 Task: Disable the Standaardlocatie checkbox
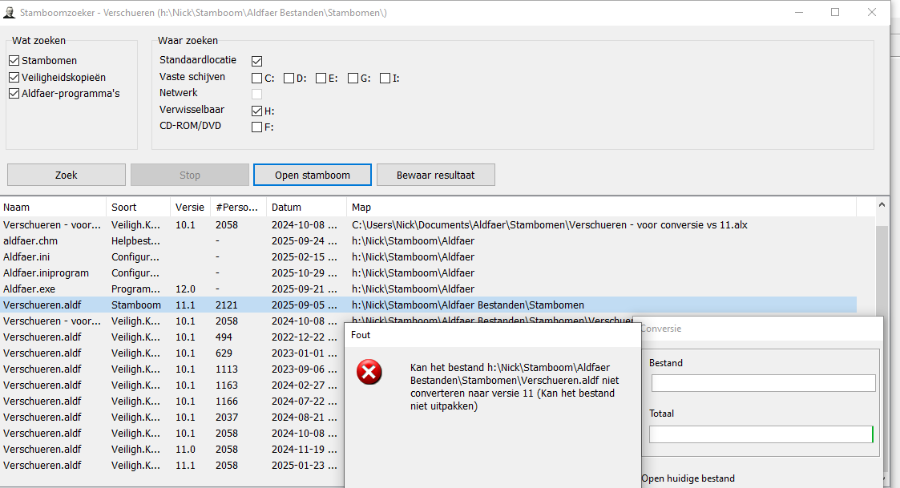(257, 61)
